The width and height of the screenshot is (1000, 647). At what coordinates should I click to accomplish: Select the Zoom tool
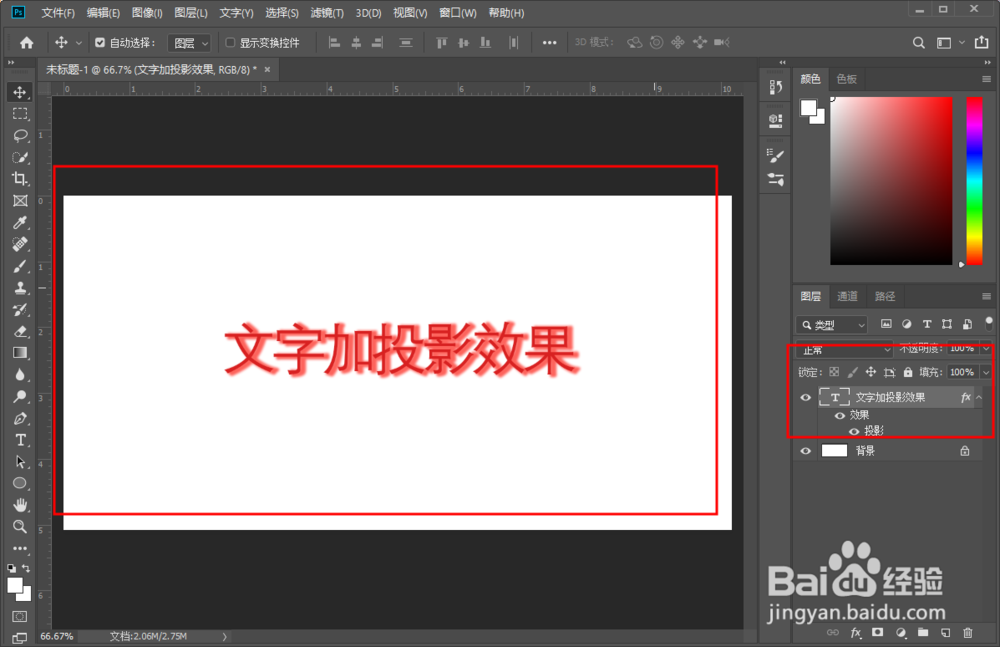pyautogui.click(x=20, y=526)
